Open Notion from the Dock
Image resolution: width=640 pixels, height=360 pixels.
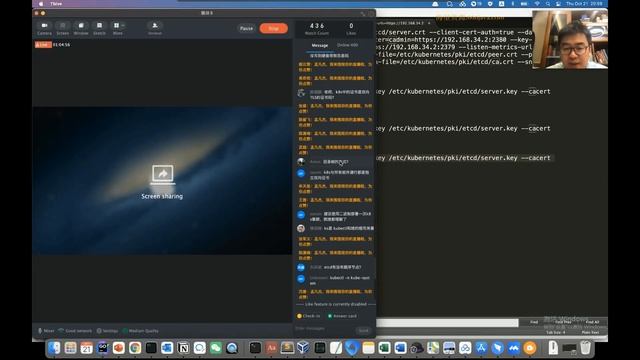(x=183, y=348)
